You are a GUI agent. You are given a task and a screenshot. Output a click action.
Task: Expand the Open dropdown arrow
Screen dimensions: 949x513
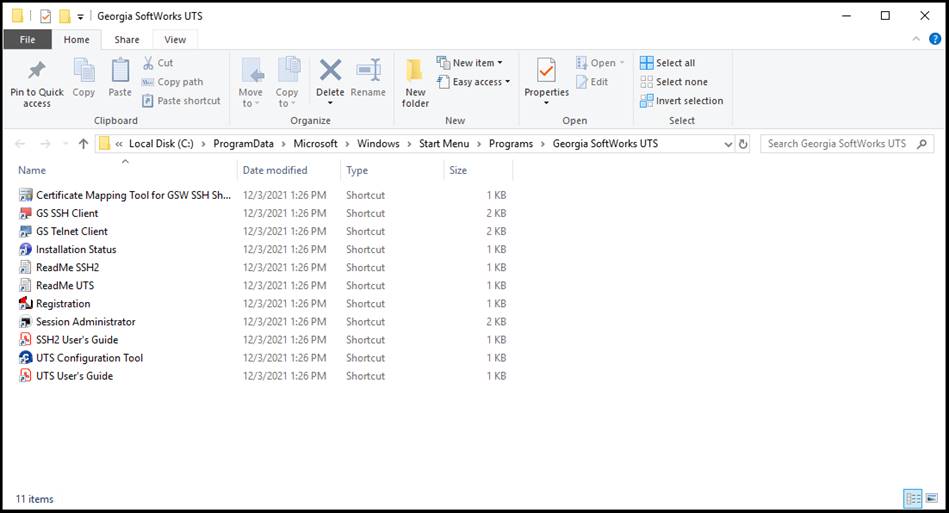point(622,63)
